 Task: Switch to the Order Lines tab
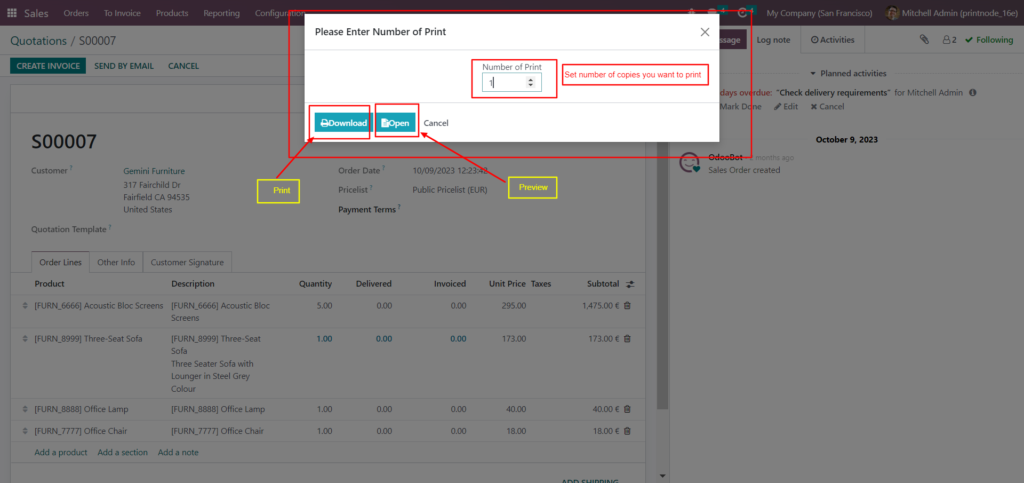coord(61,262)
